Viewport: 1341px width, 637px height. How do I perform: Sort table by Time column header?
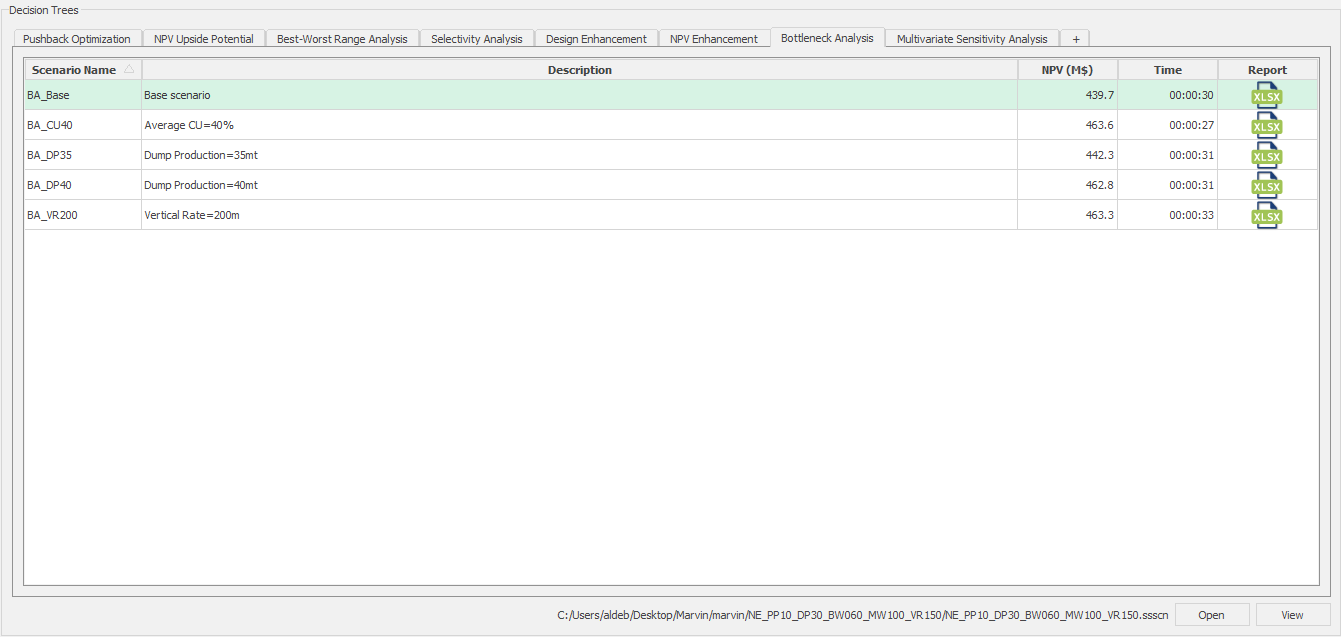[1167, 70]
